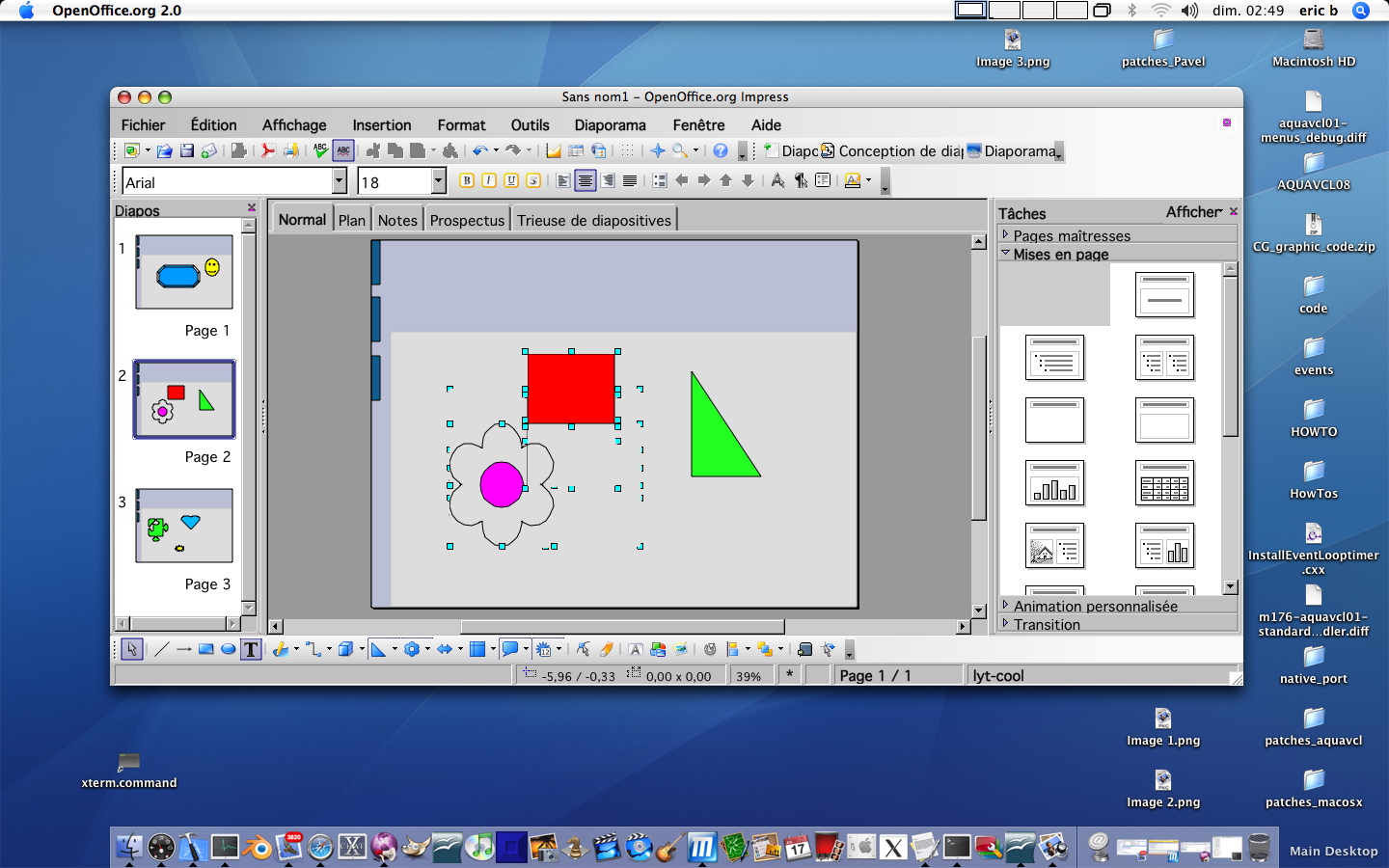Screen dimensions: 1389x868
Task: Click the Undo arrow icon
Action: 479,151
